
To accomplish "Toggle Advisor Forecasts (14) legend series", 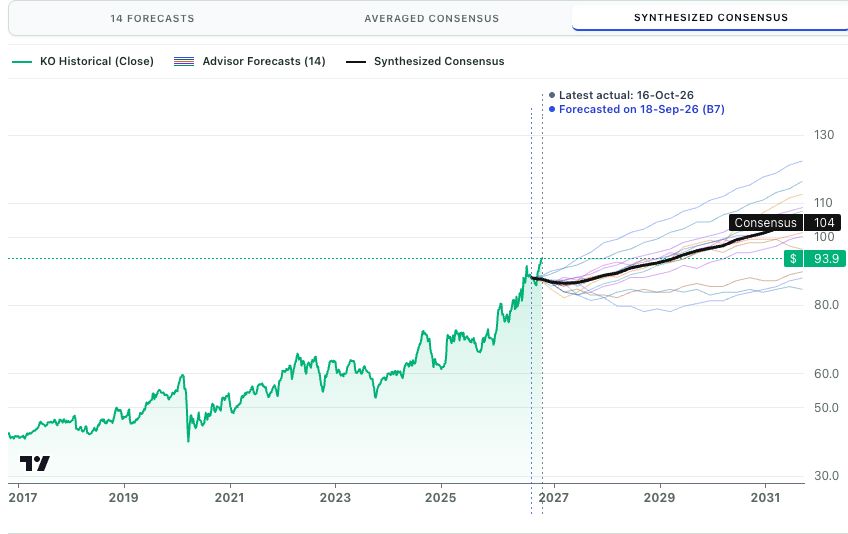I will click(249, 61).
